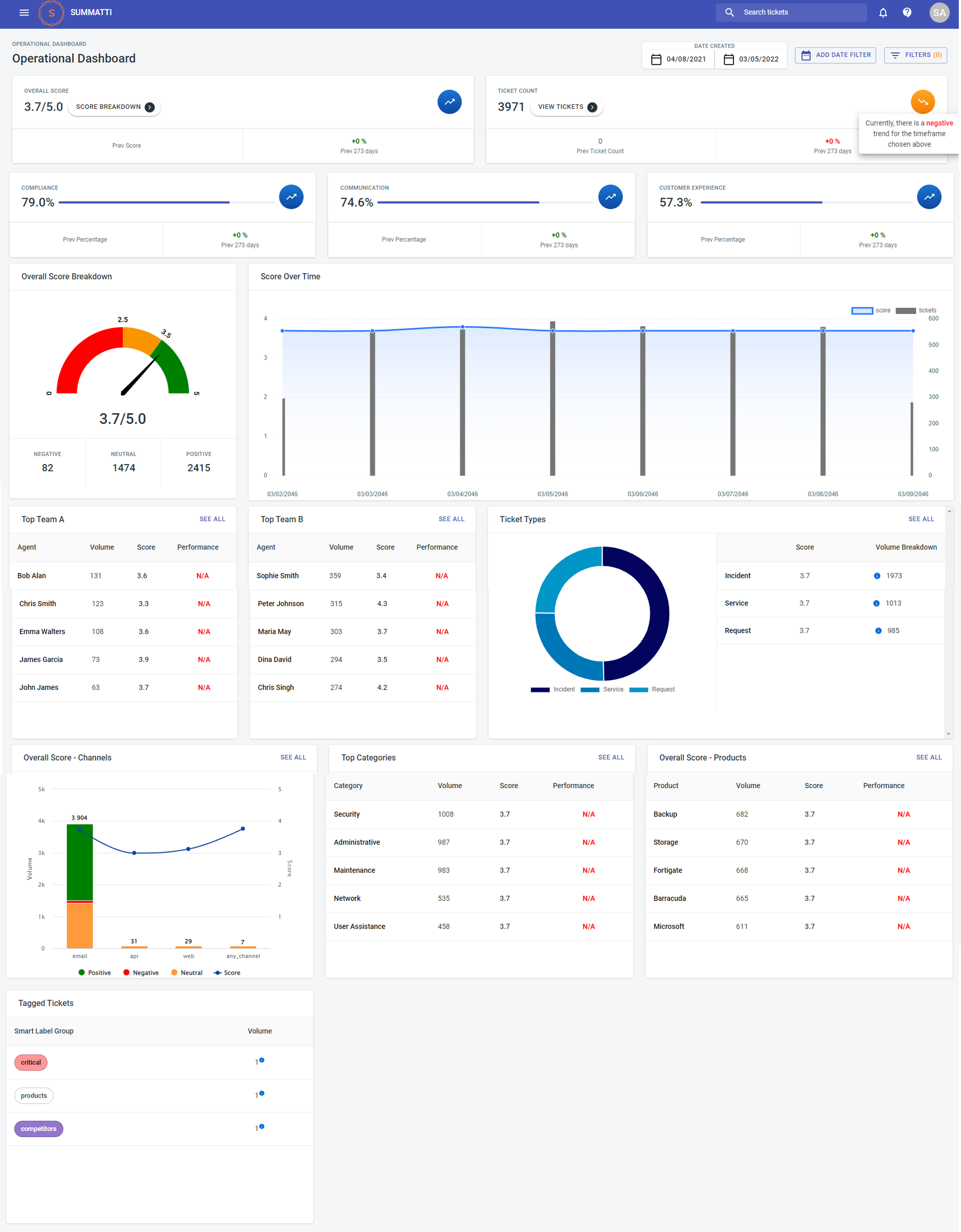Click the Incident ticket type row
The image size is (961, 1232).
click(x=830, y=576)
